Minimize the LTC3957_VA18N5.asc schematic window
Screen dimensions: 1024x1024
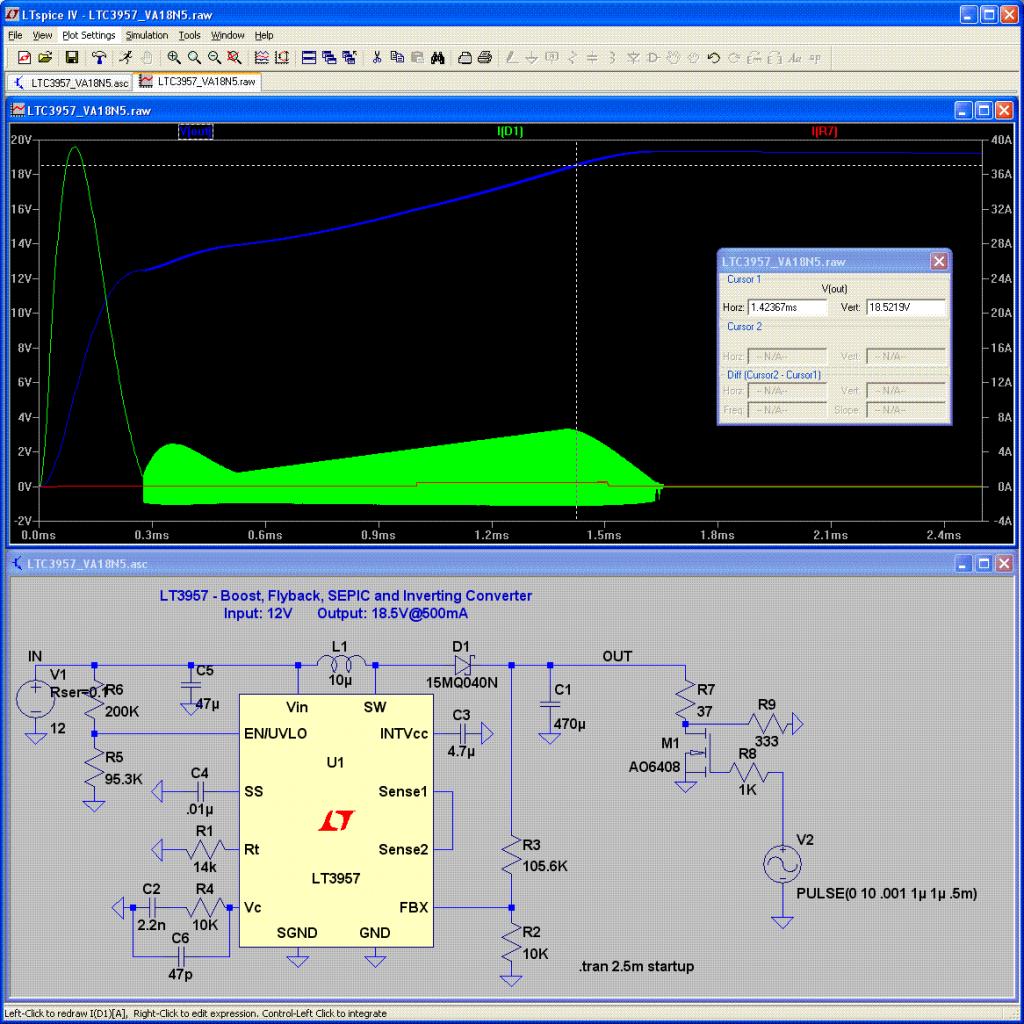click(963, 564)
